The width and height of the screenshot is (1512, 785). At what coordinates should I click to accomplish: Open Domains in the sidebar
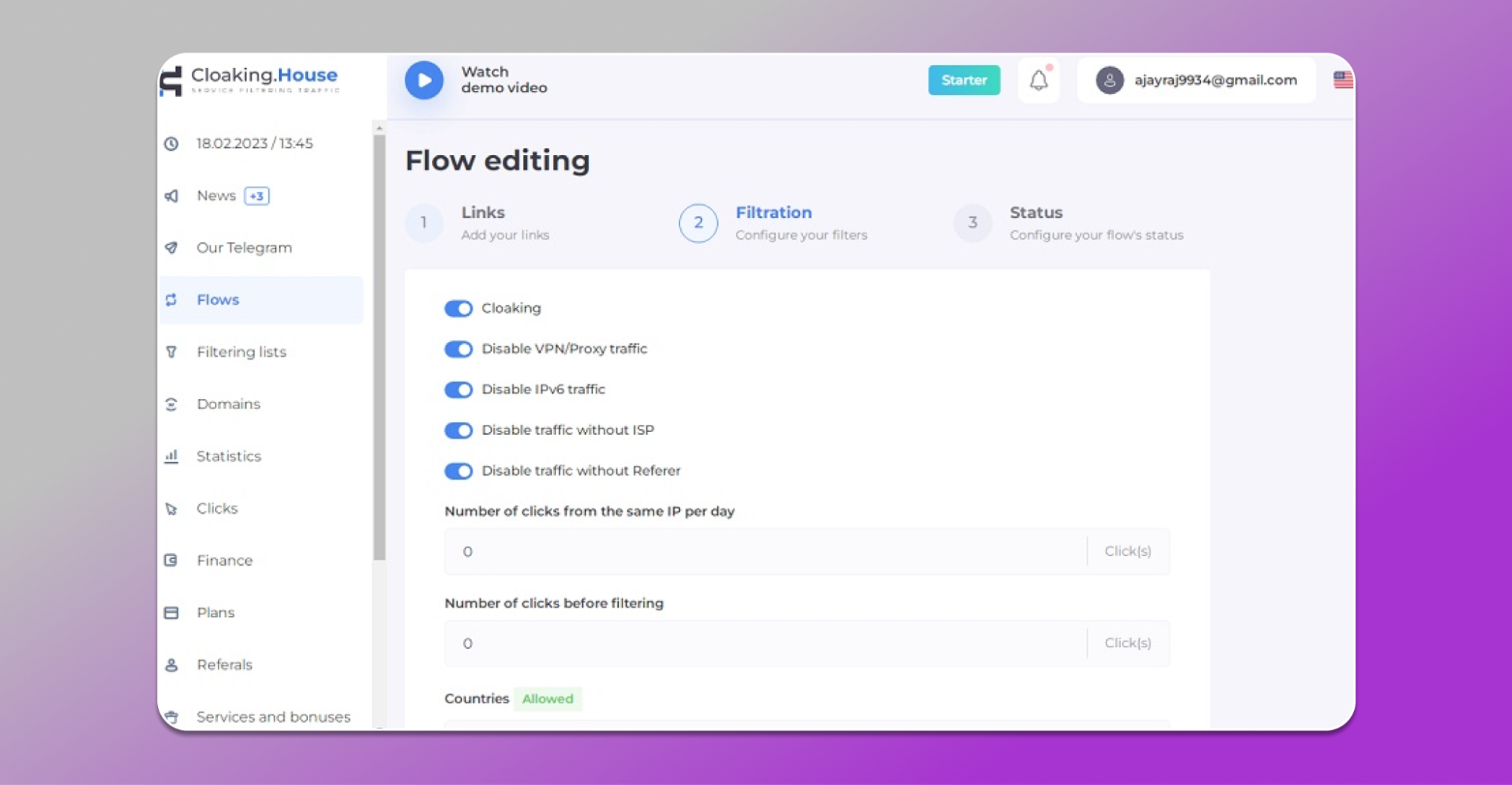click(228, 404)
